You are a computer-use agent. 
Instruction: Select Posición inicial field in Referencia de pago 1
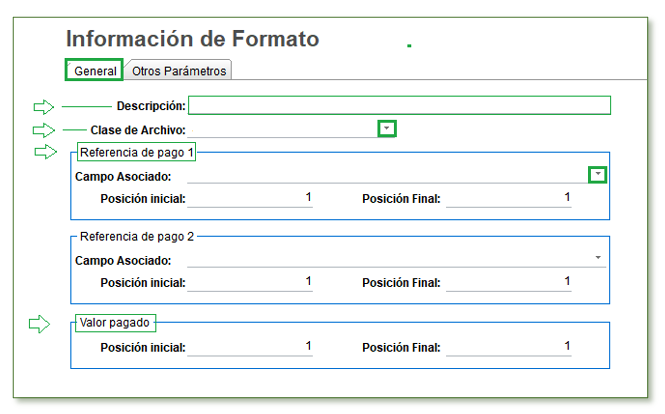[250, 198]
